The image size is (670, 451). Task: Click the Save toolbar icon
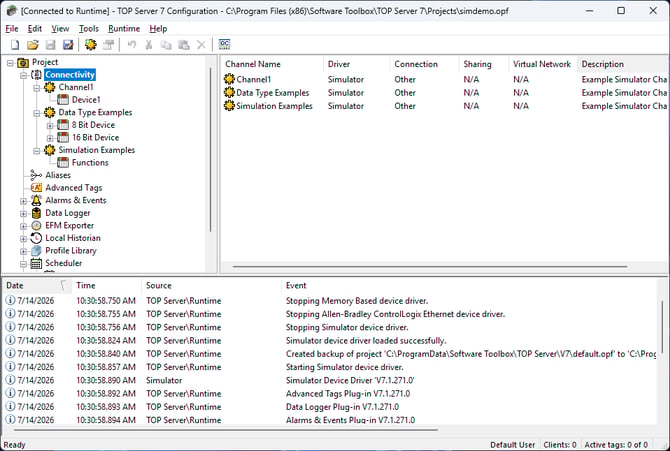pyautogui.click(x=50, y=44)
